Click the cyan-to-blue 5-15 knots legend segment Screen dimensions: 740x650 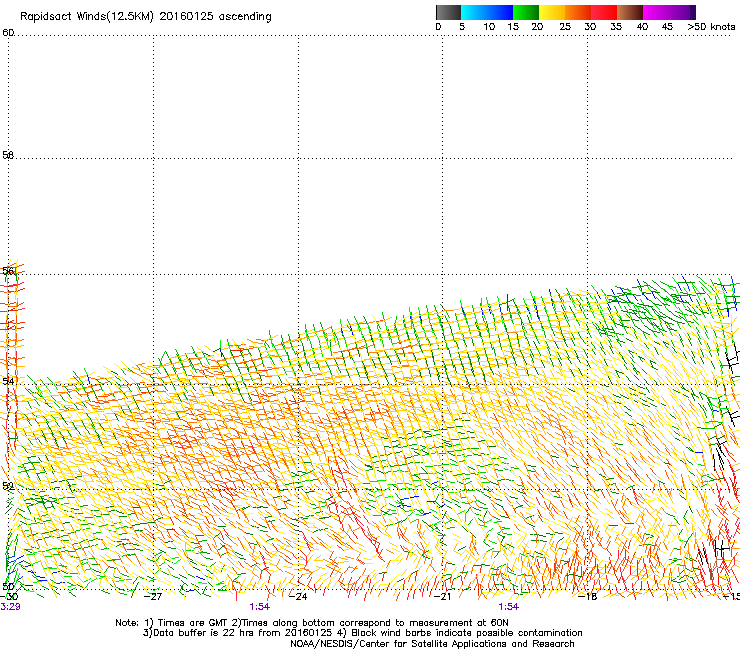[x=487, y=12]
